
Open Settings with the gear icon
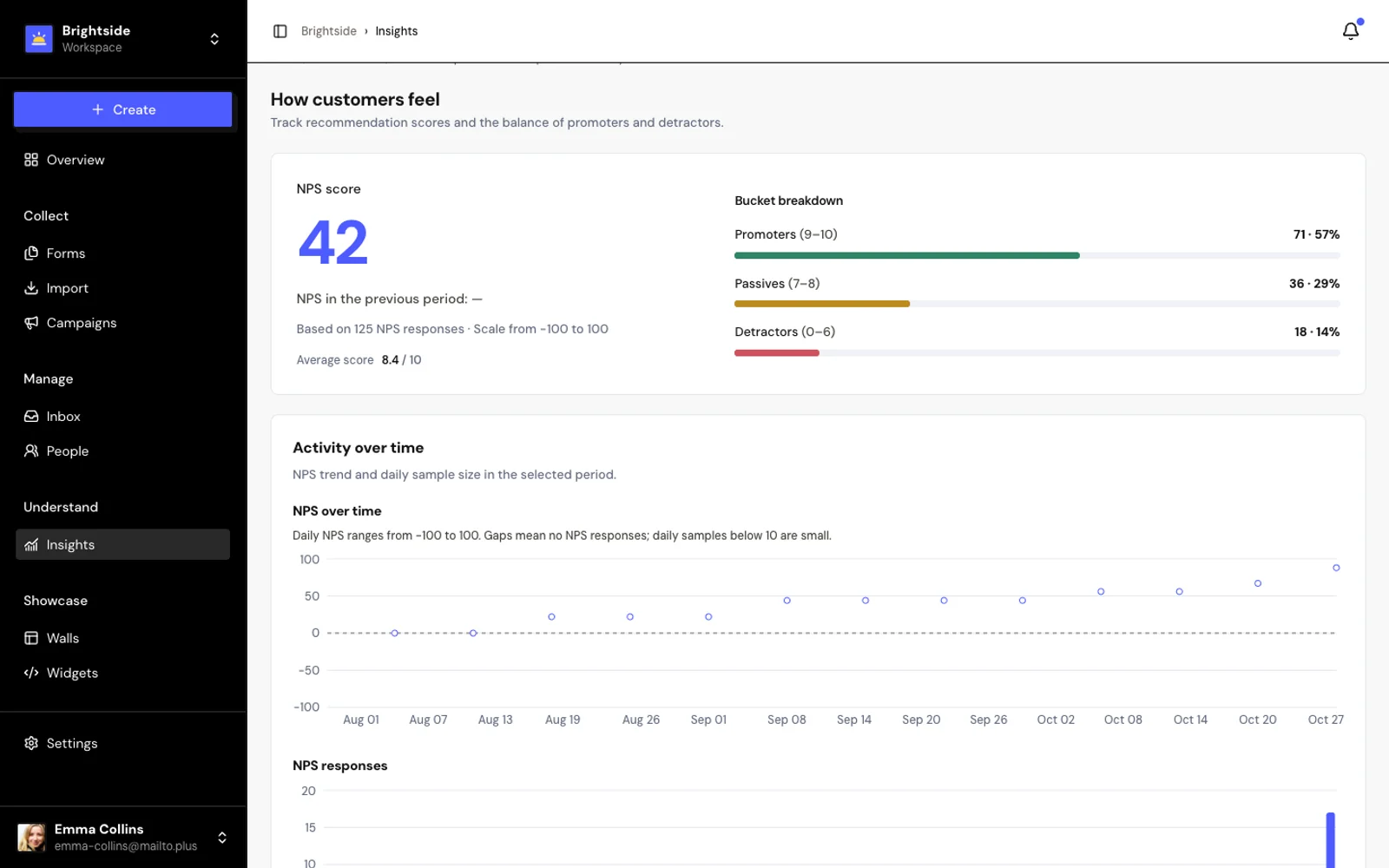point(31,743)
